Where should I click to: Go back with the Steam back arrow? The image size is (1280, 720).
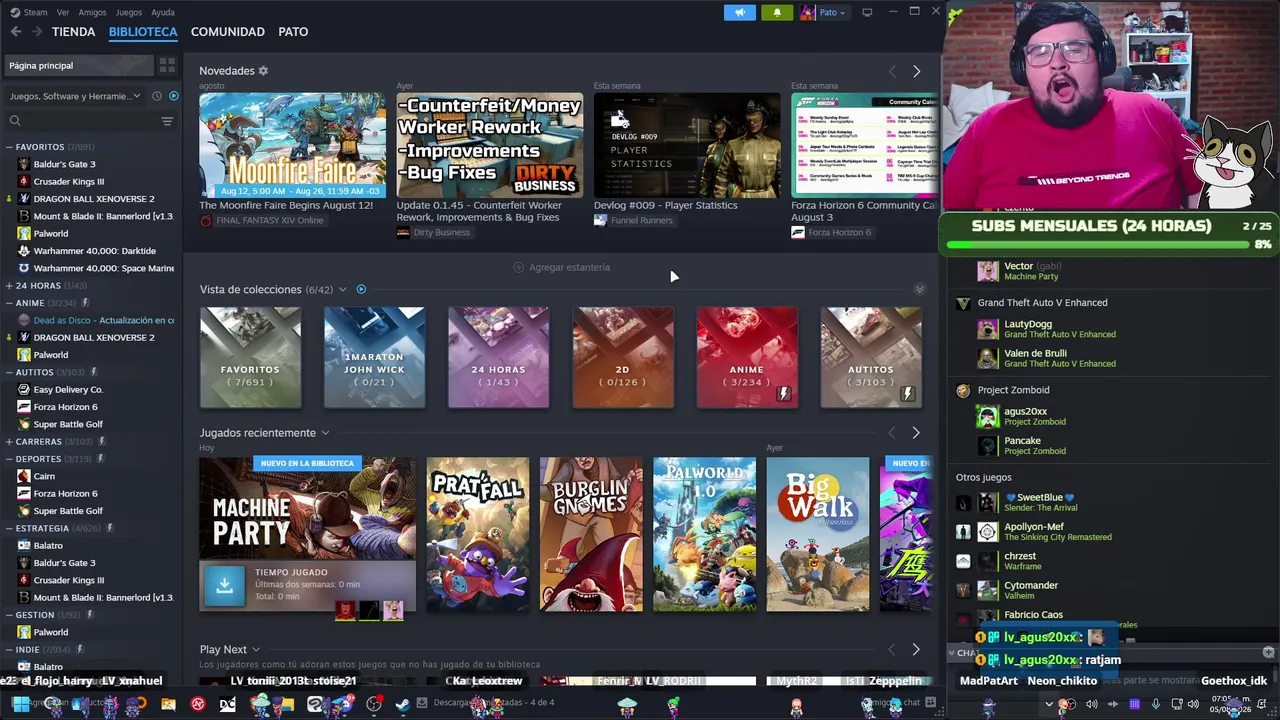click(16, 32)
